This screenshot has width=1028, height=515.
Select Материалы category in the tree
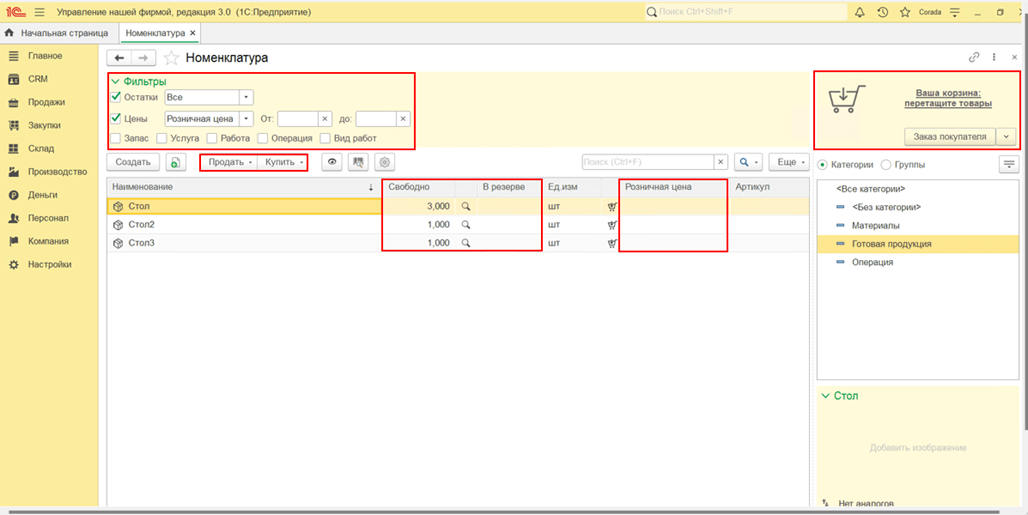(875, 225)
